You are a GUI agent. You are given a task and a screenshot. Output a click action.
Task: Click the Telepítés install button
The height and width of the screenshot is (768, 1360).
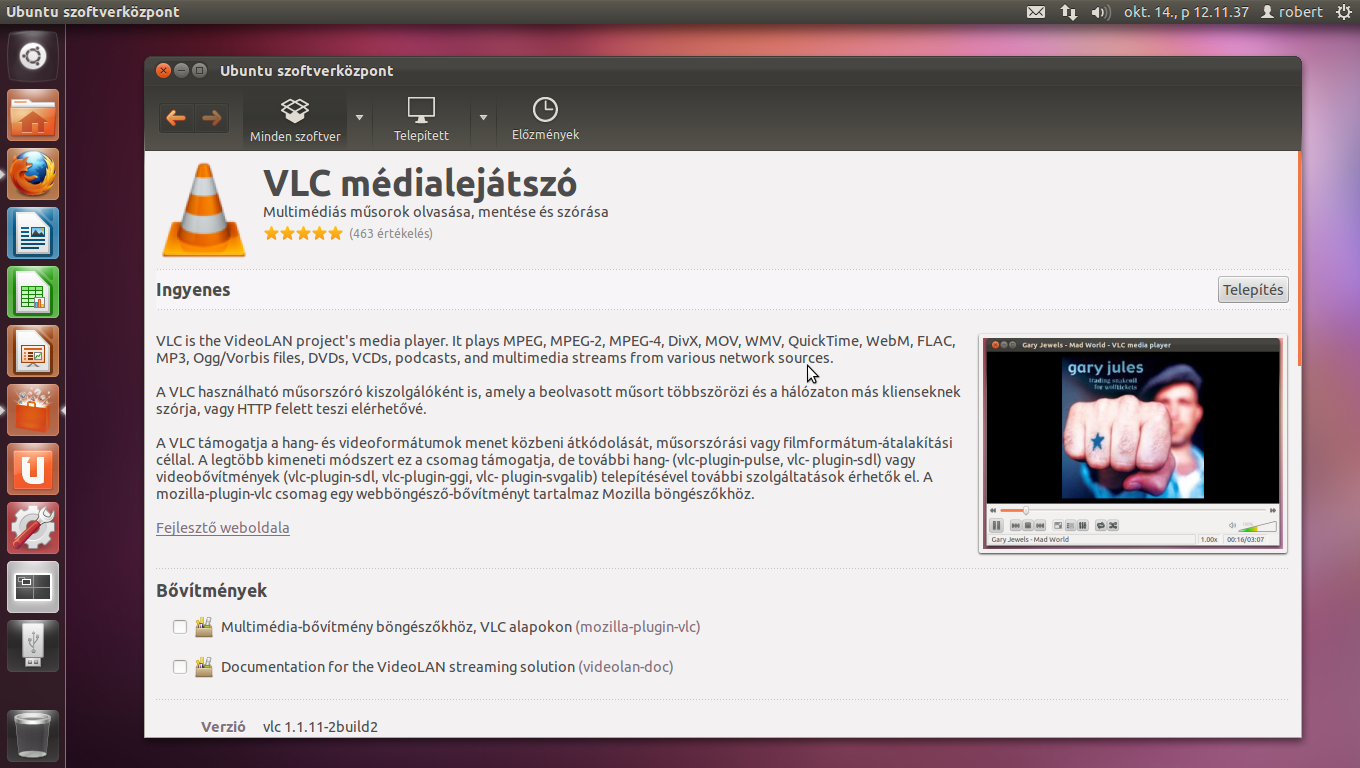point(1254,290)
